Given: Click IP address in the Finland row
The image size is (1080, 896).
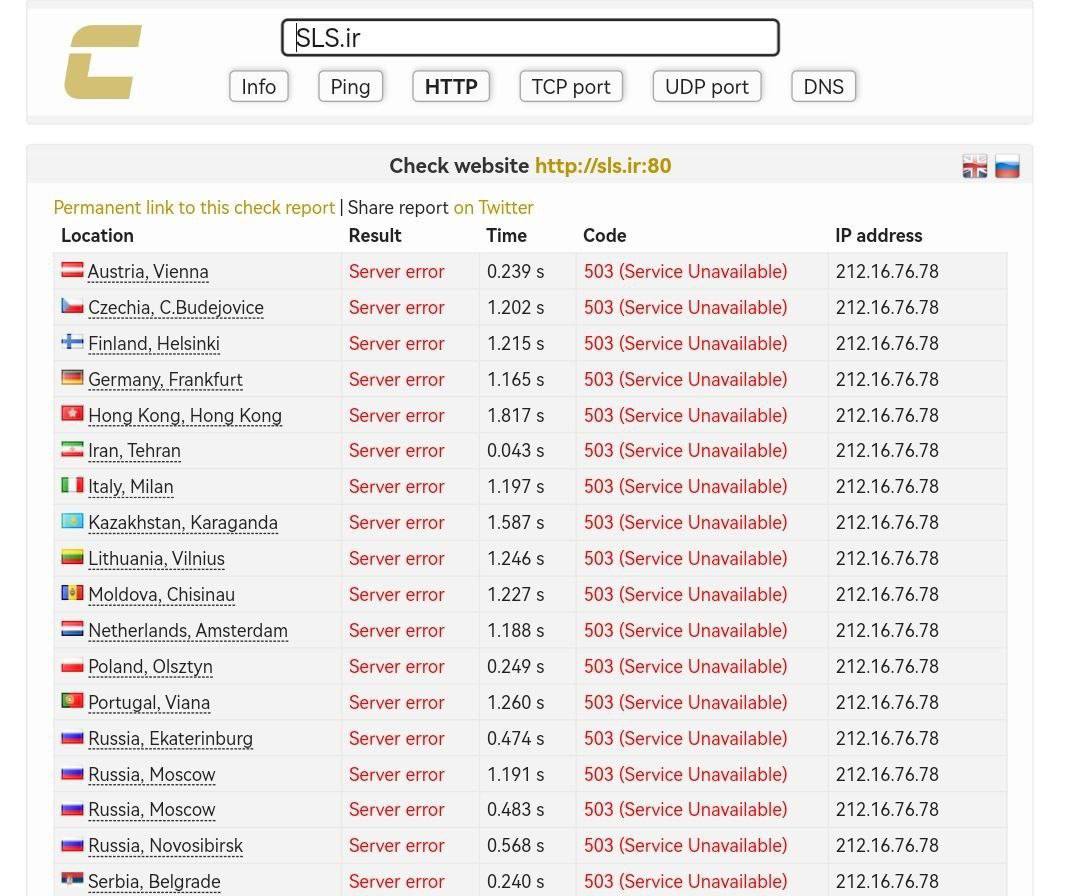Looking at the screenshot, I should point(887,343).
